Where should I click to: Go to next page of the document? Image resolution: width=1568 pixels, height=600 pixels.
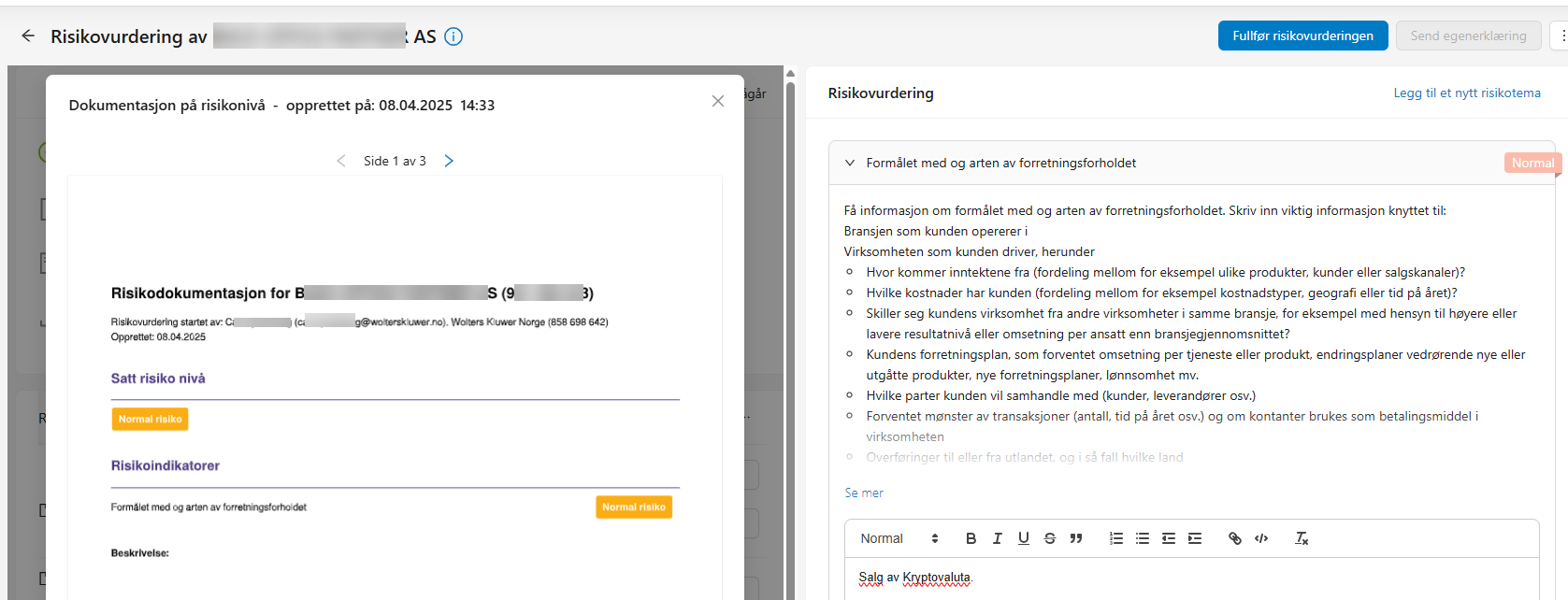(x=449, y=161)
